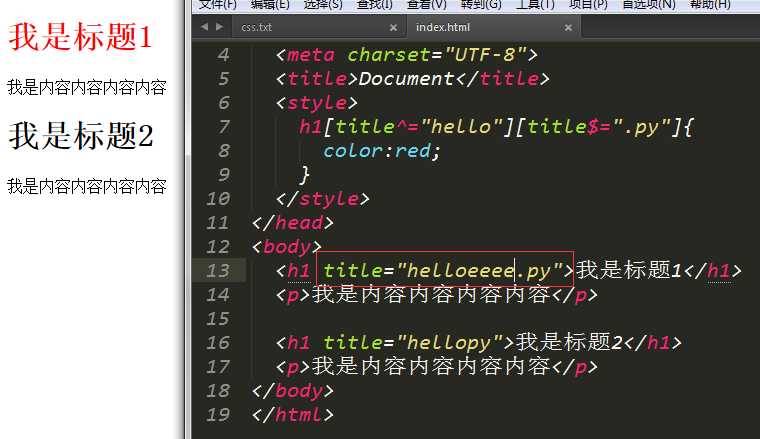Click the [title^="hello"] selector part

(418, 127)
